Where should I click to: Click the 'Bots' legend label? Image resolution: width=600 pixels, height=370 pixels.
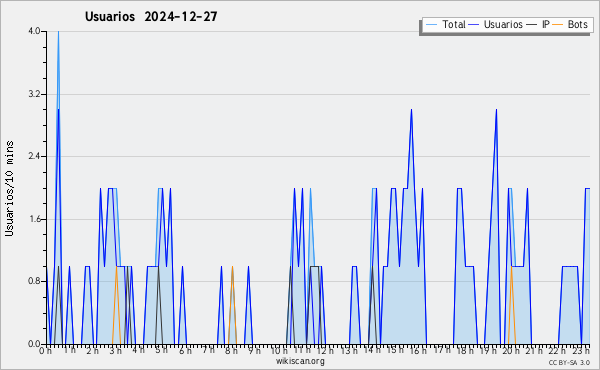click(x=577, y=24)
